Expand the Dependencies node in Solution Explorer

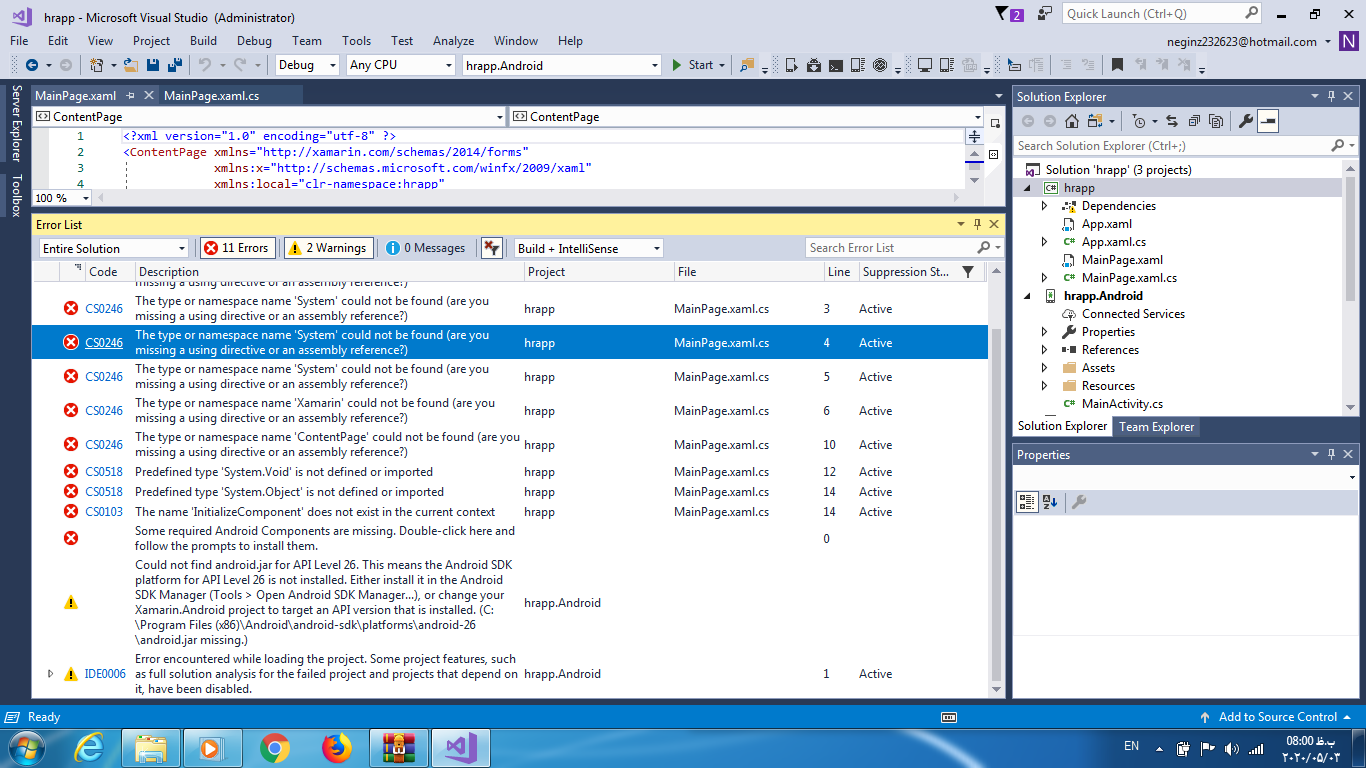tap(1045, 206)
